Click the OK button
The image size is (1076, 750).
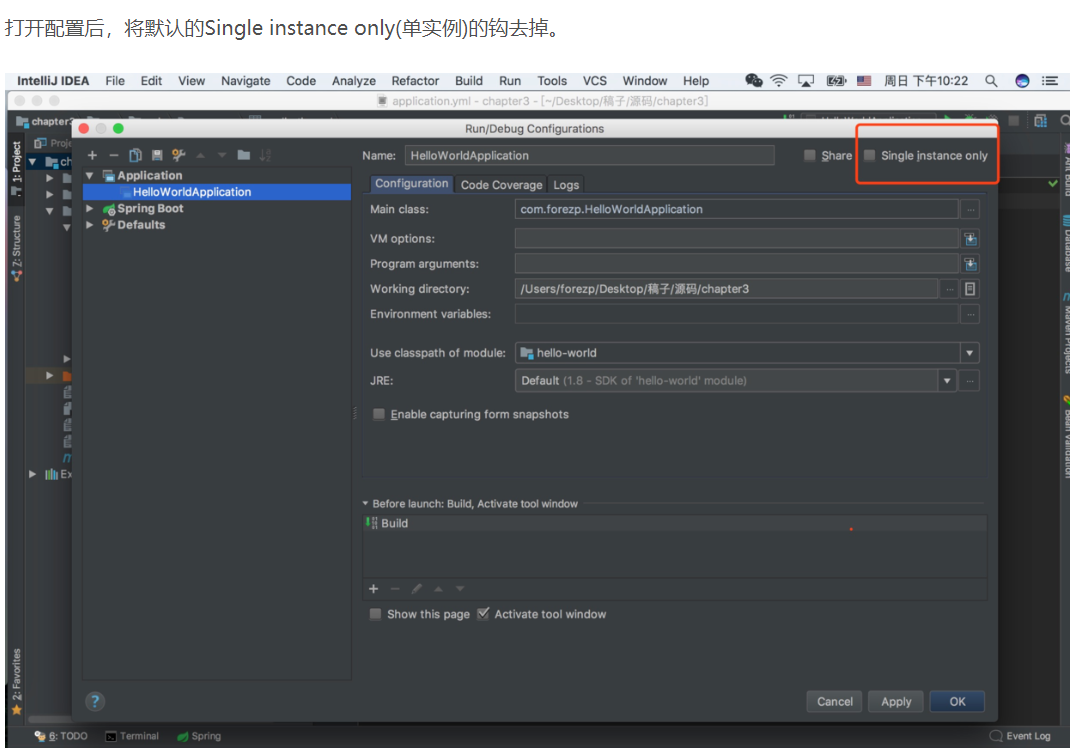(957, 701)
